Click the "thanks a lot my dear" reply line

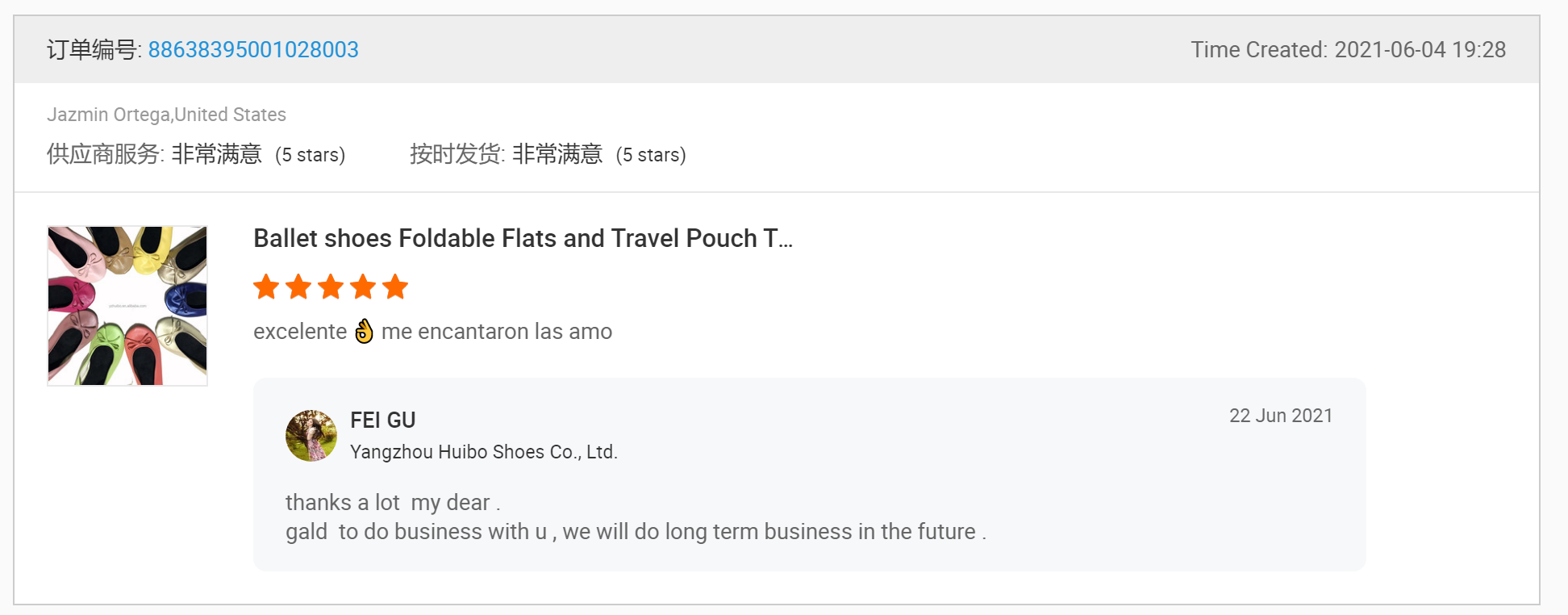tap(393, 503)
